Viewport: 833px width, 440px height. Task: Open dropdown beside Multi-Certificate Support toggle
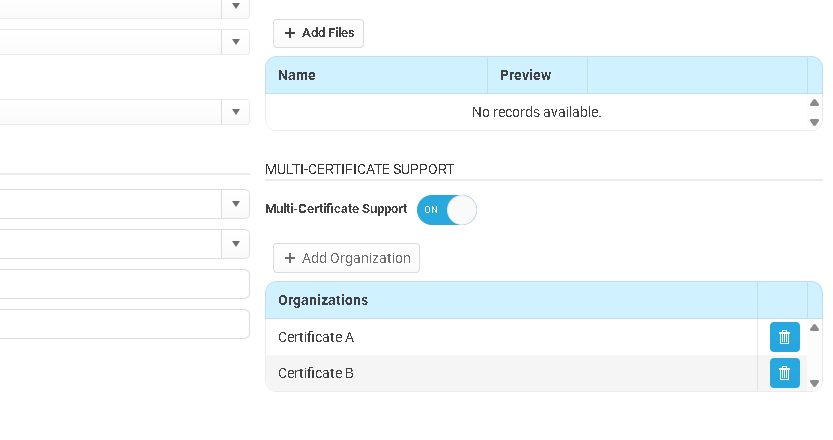[x=236, y=204]
